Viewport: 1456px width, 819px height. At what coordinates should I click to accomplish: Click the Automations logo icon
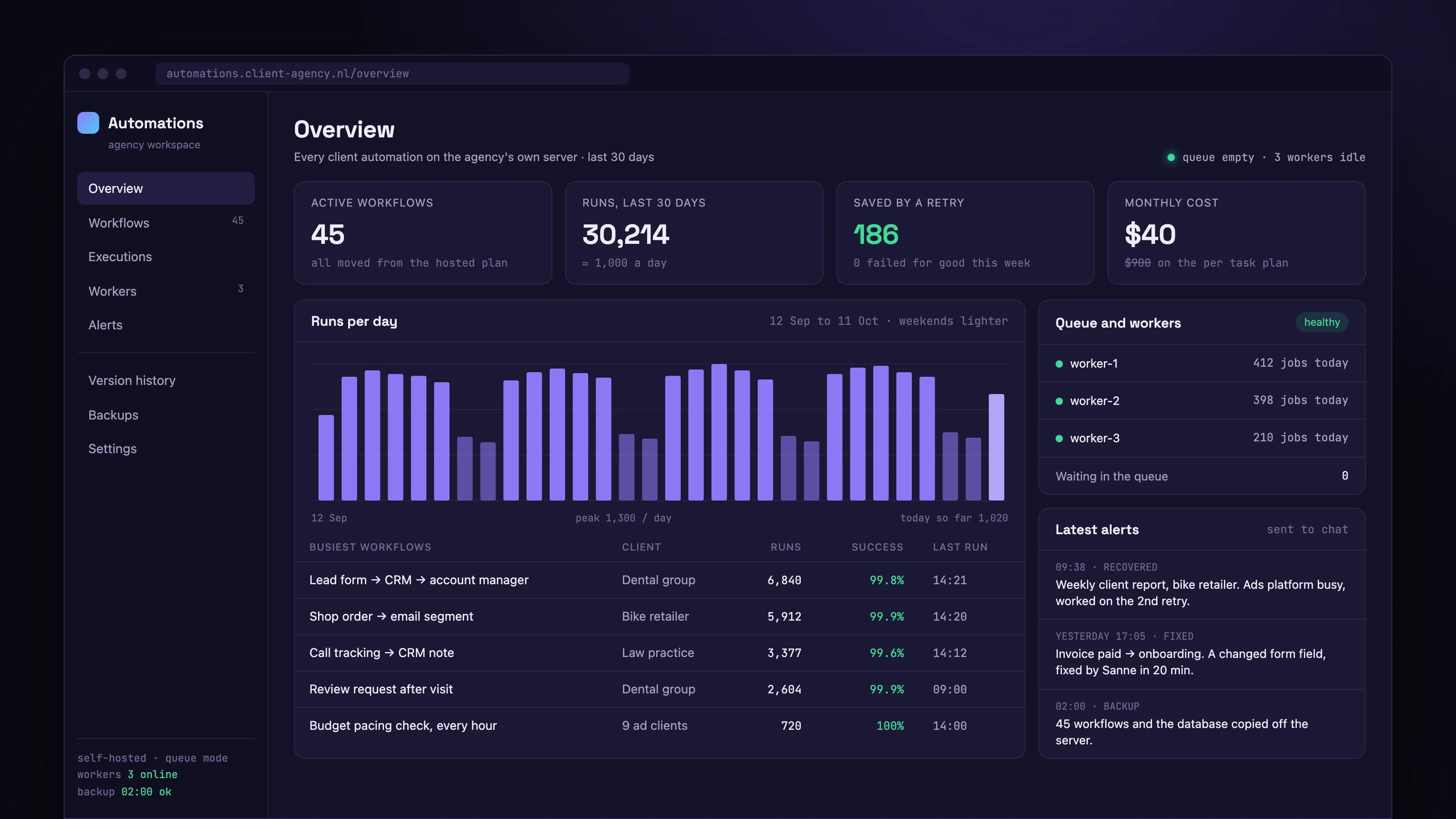pyautogui.click(x=88, y=123)
